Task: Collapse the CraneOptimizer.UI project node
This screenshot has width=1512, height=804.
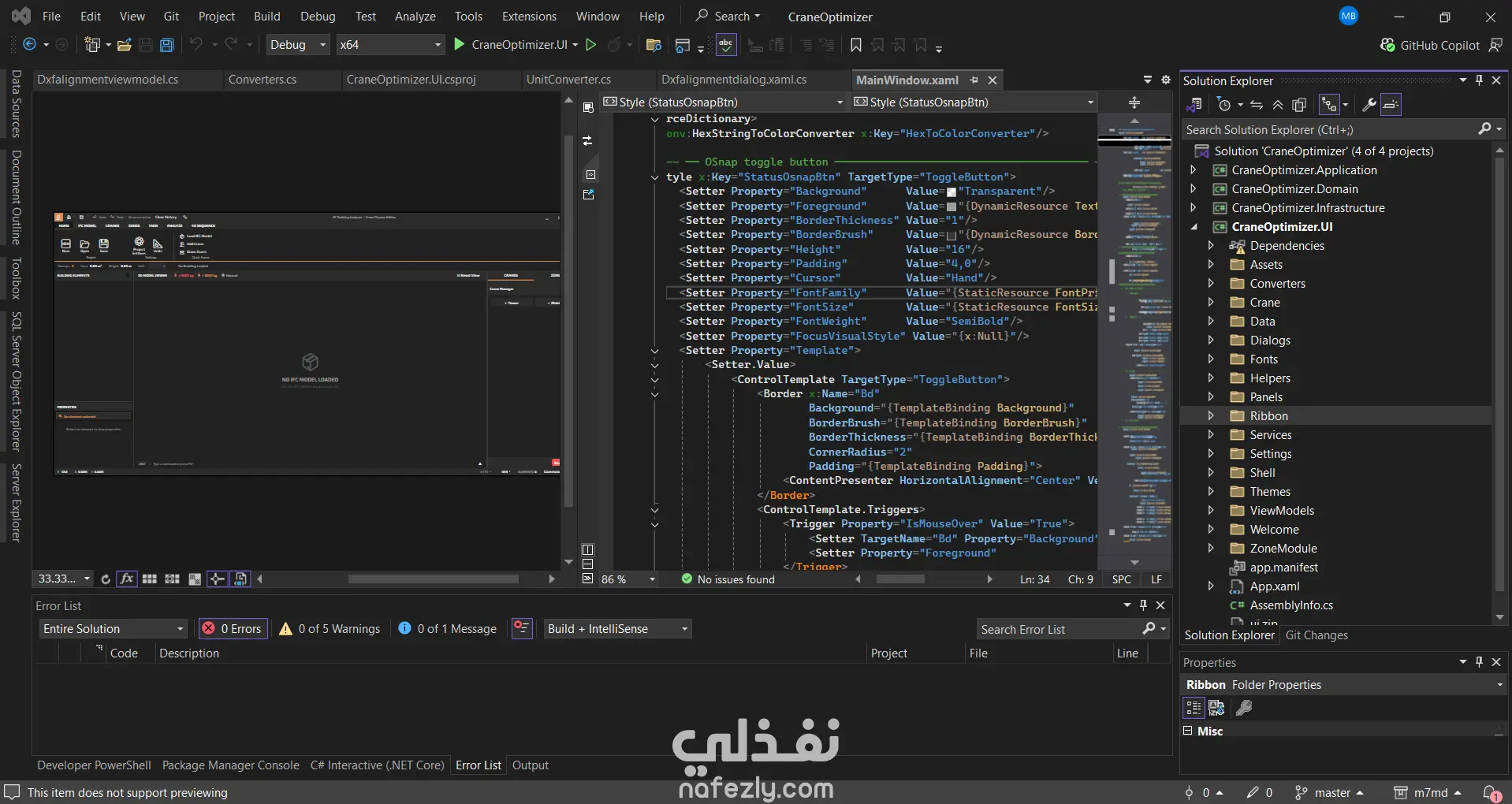Action: point(1193,227)
